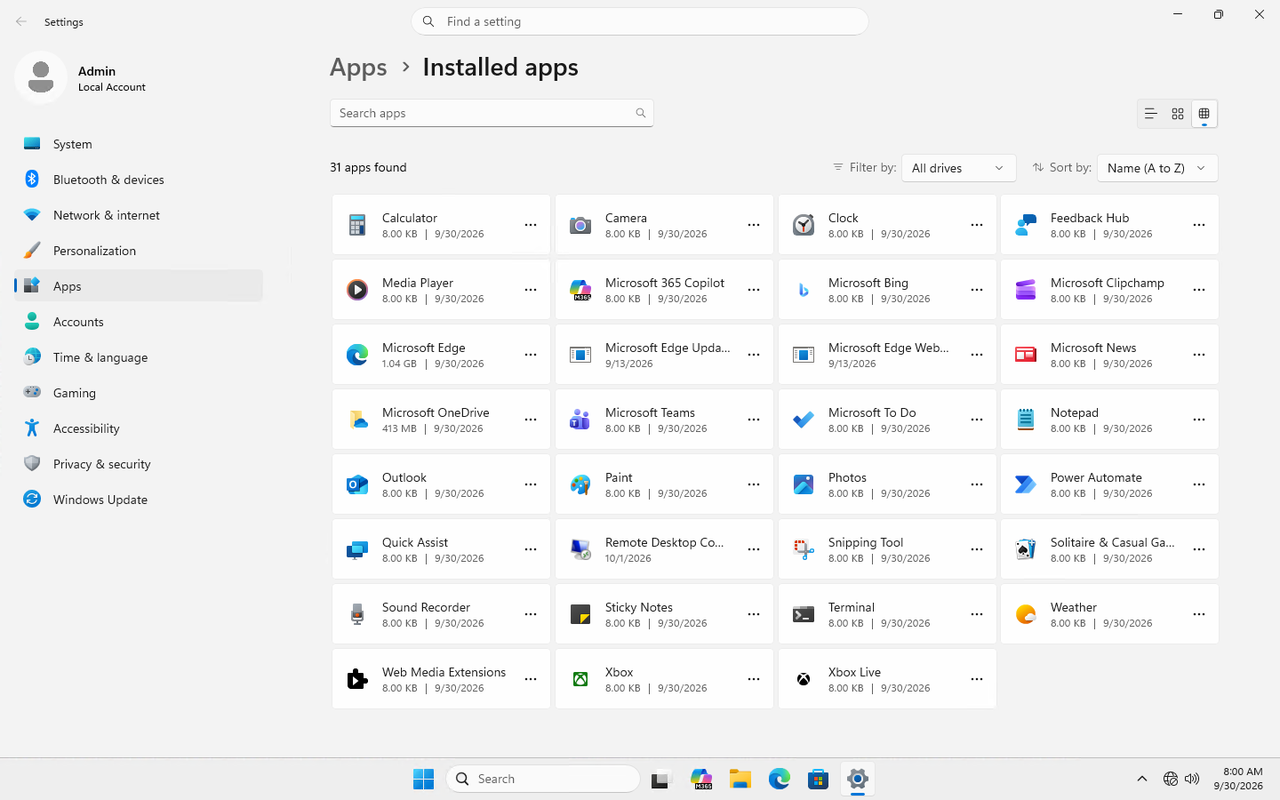Click the Microsoft OneDrive icon
Viewport: 1280px width, 800px height.
point(357,420)
